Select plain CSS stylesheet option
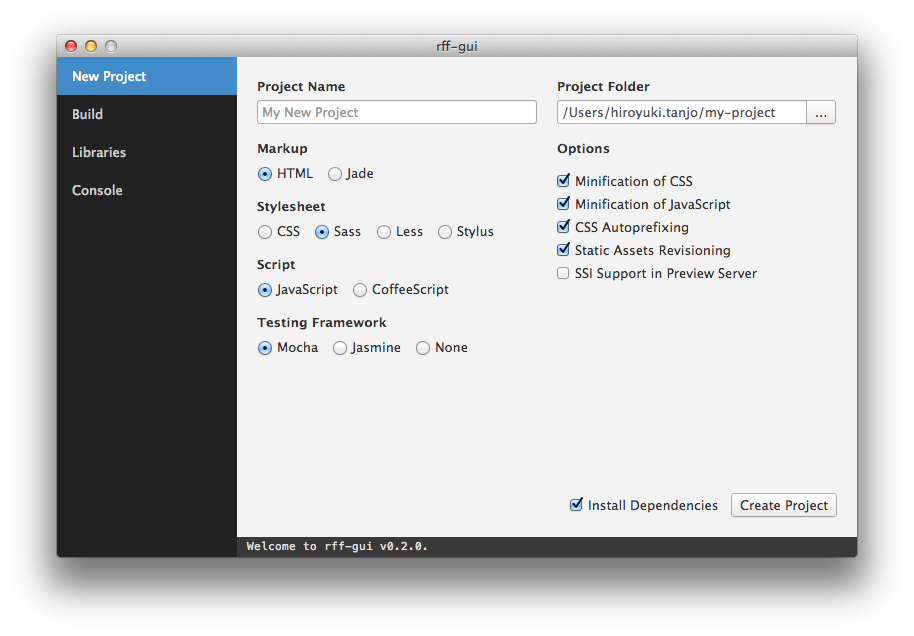 coord(265,232)
